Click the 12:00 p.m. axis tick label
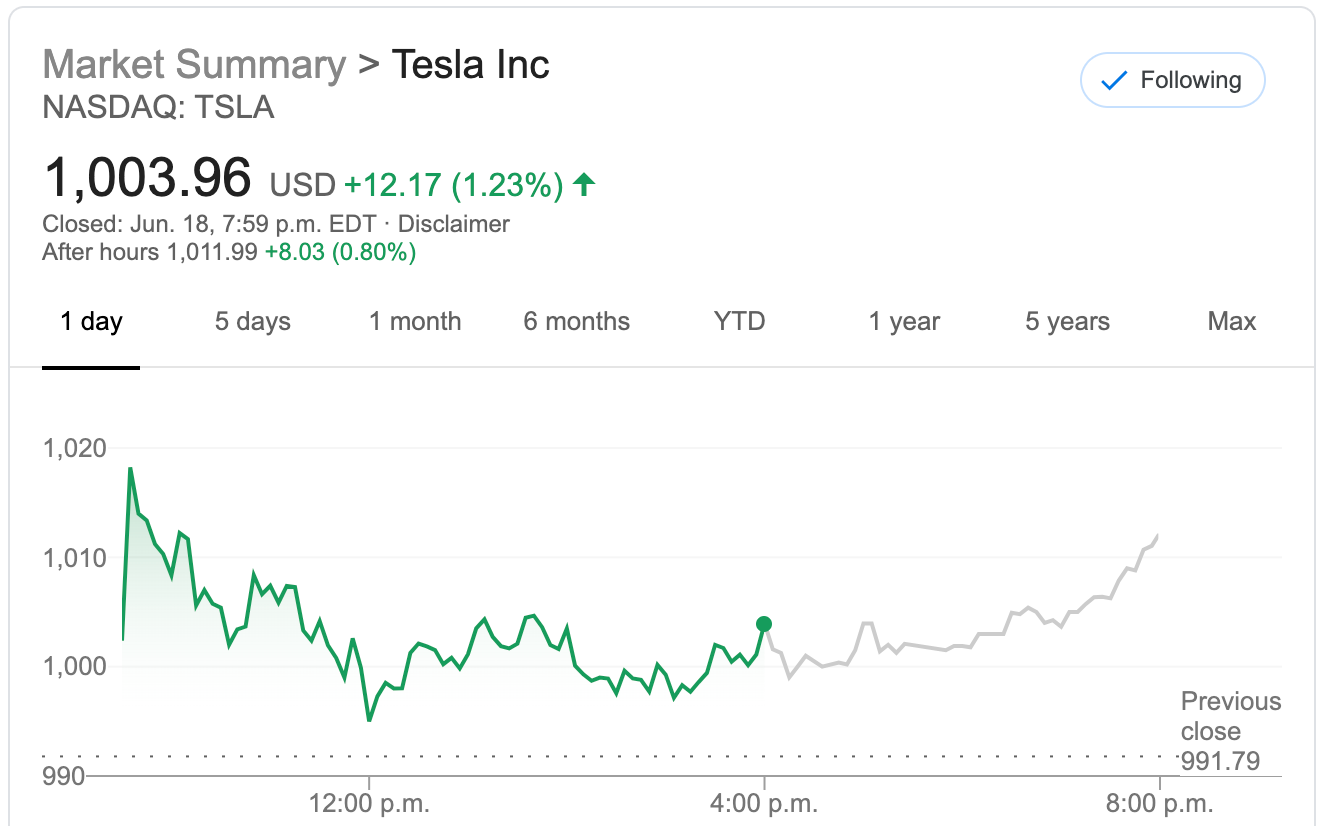 369,803
